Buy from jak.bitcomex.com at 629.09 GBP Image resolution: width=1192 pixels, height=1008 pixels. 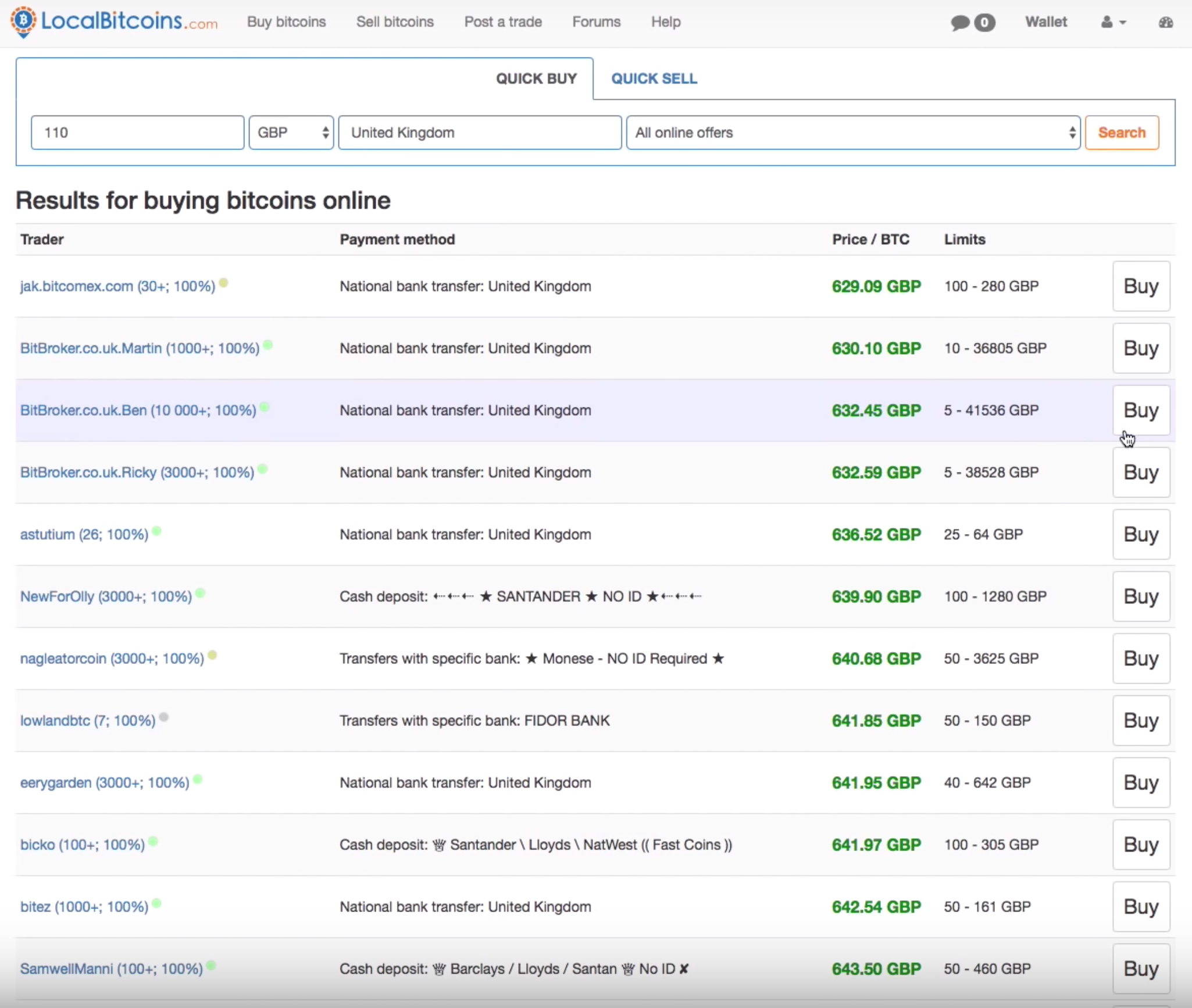coord(1141,286)
